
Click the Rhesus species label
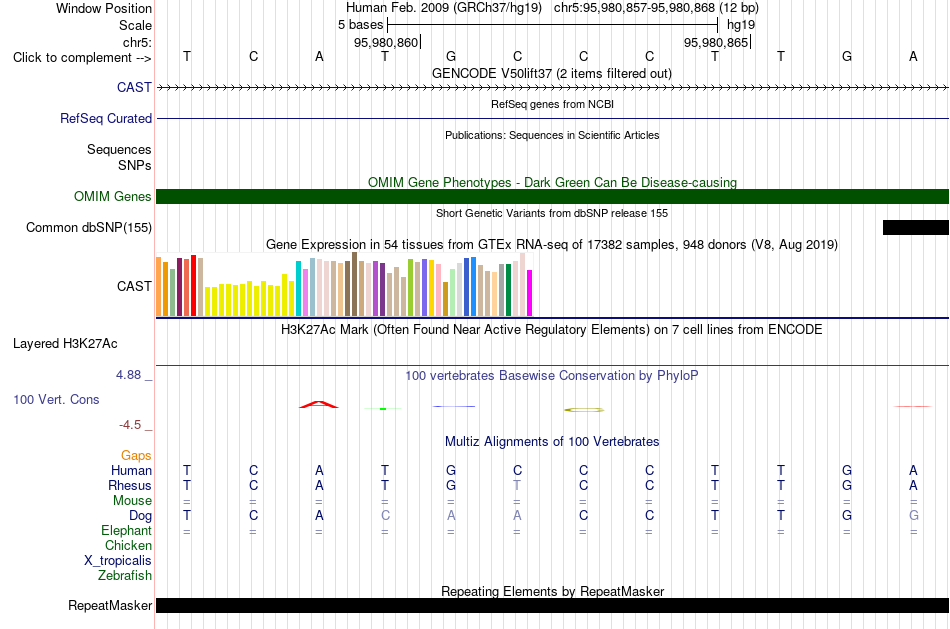[x=130, y=485]
